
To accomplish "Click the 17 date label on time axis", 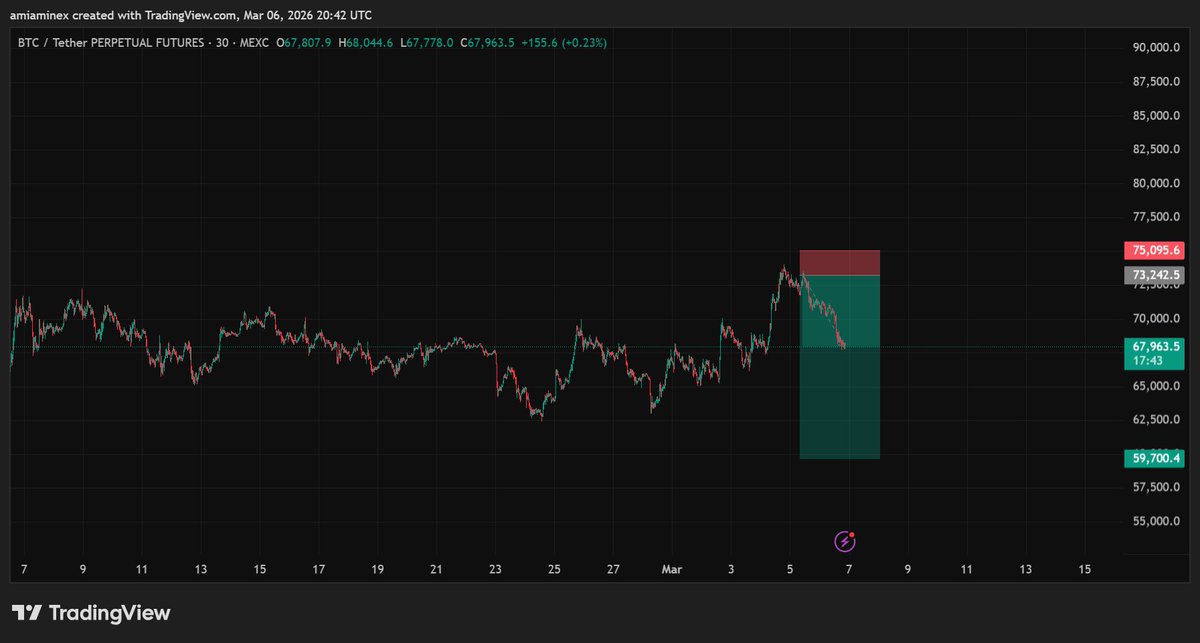I will [319, 569].
